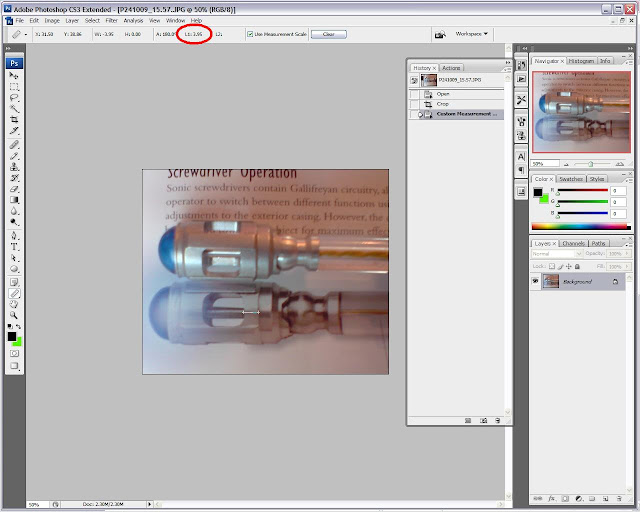Image resolution: width=640 pixels, height=512 pixels.
Task: Select the Crop tool
Action: tap(14, 120)
